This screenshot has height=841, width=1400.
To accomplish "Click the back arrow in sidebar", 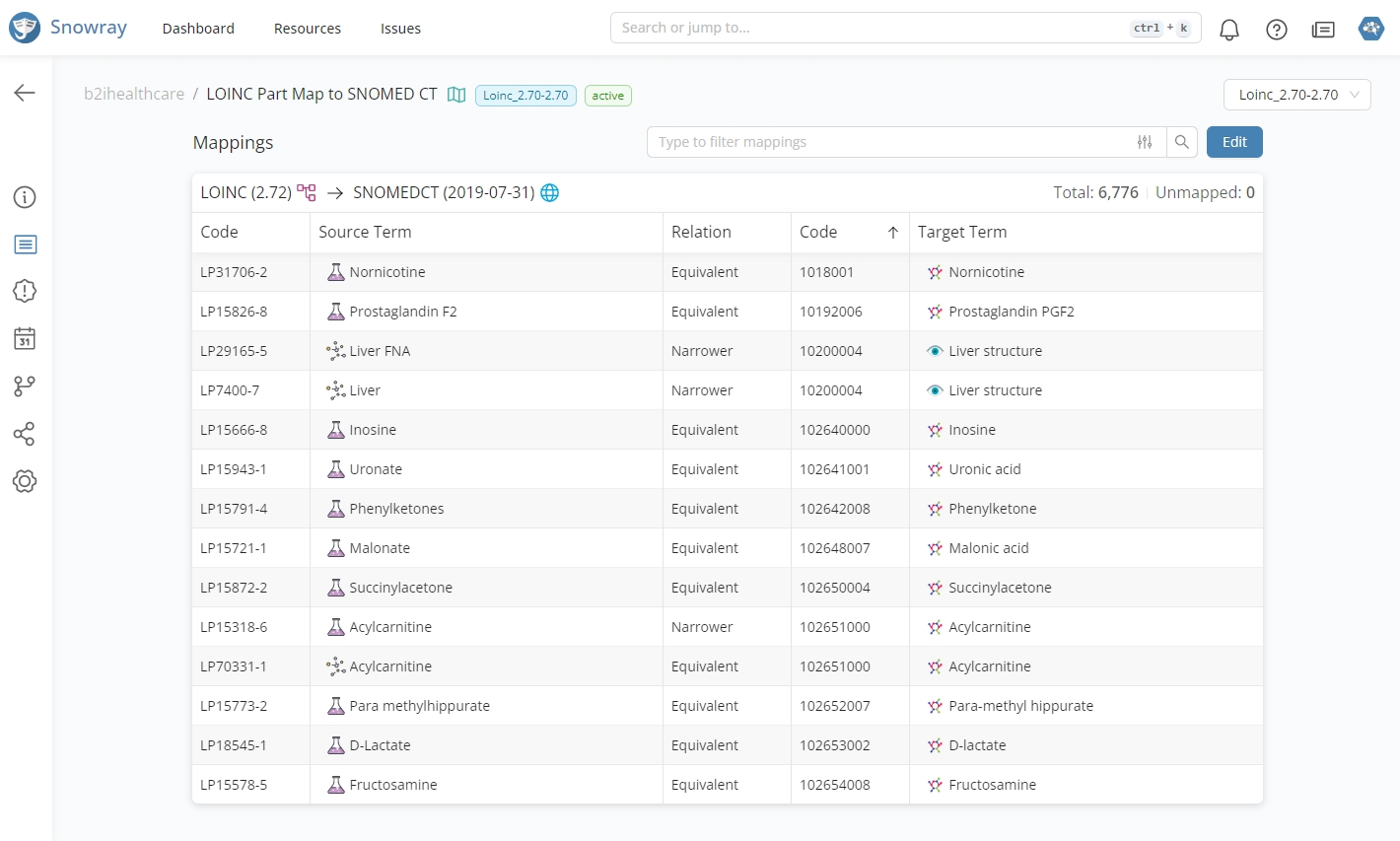I will point(25,93).
